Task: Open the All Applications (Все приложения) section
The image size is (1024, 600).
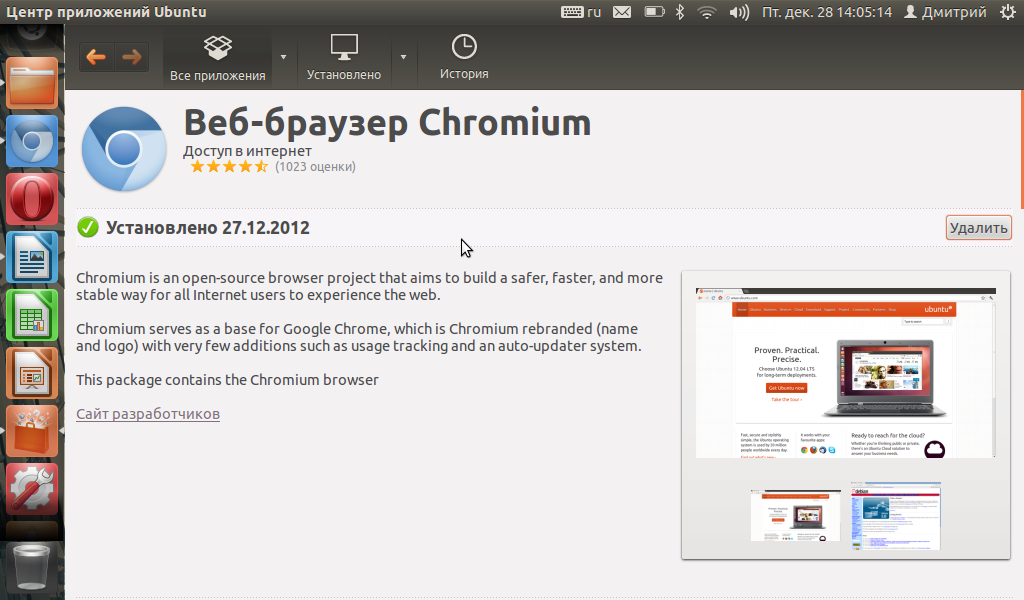Action: coord(217,58)
